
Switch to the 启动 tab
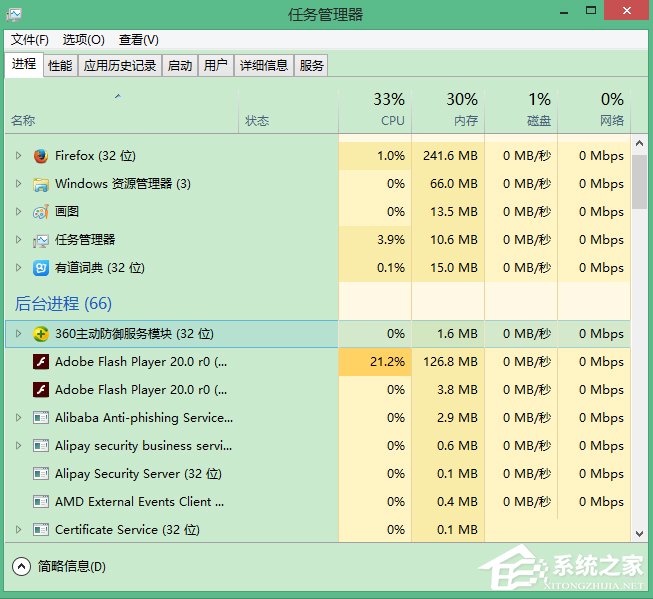tap(180, 66)
